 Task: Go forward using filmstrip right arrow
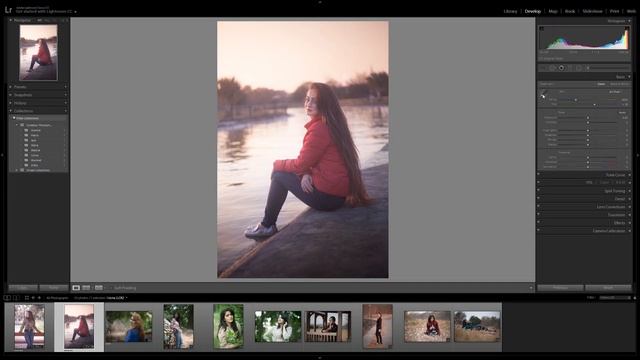(x=39, y=298)
